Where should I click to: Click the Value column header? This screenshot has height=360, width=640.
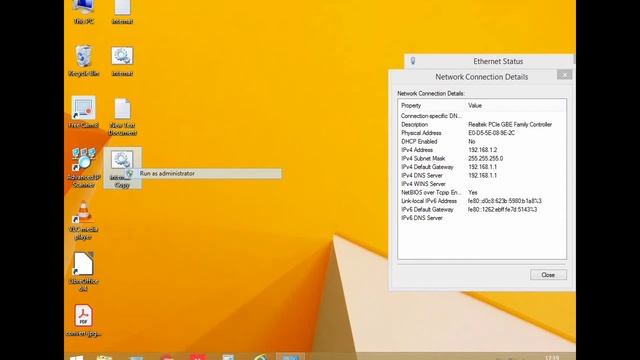coord(475,105)
